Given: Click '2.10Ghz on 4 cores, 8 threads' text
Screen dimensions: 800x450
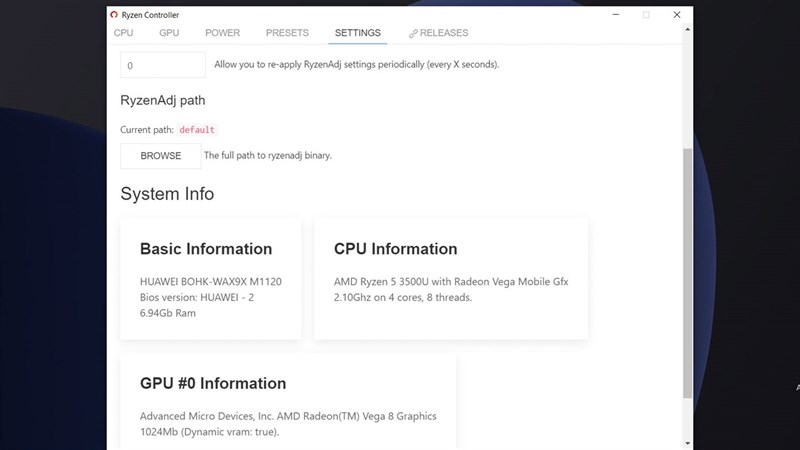Looking at the screenshot, I should pyautogui.click(x=403, y=297).
